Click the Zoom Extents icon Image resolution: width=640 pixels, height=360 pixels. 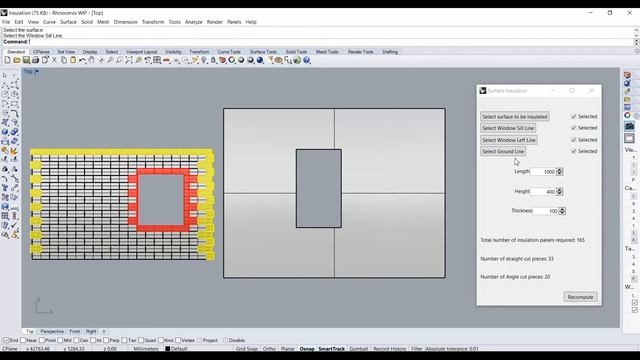129,60
